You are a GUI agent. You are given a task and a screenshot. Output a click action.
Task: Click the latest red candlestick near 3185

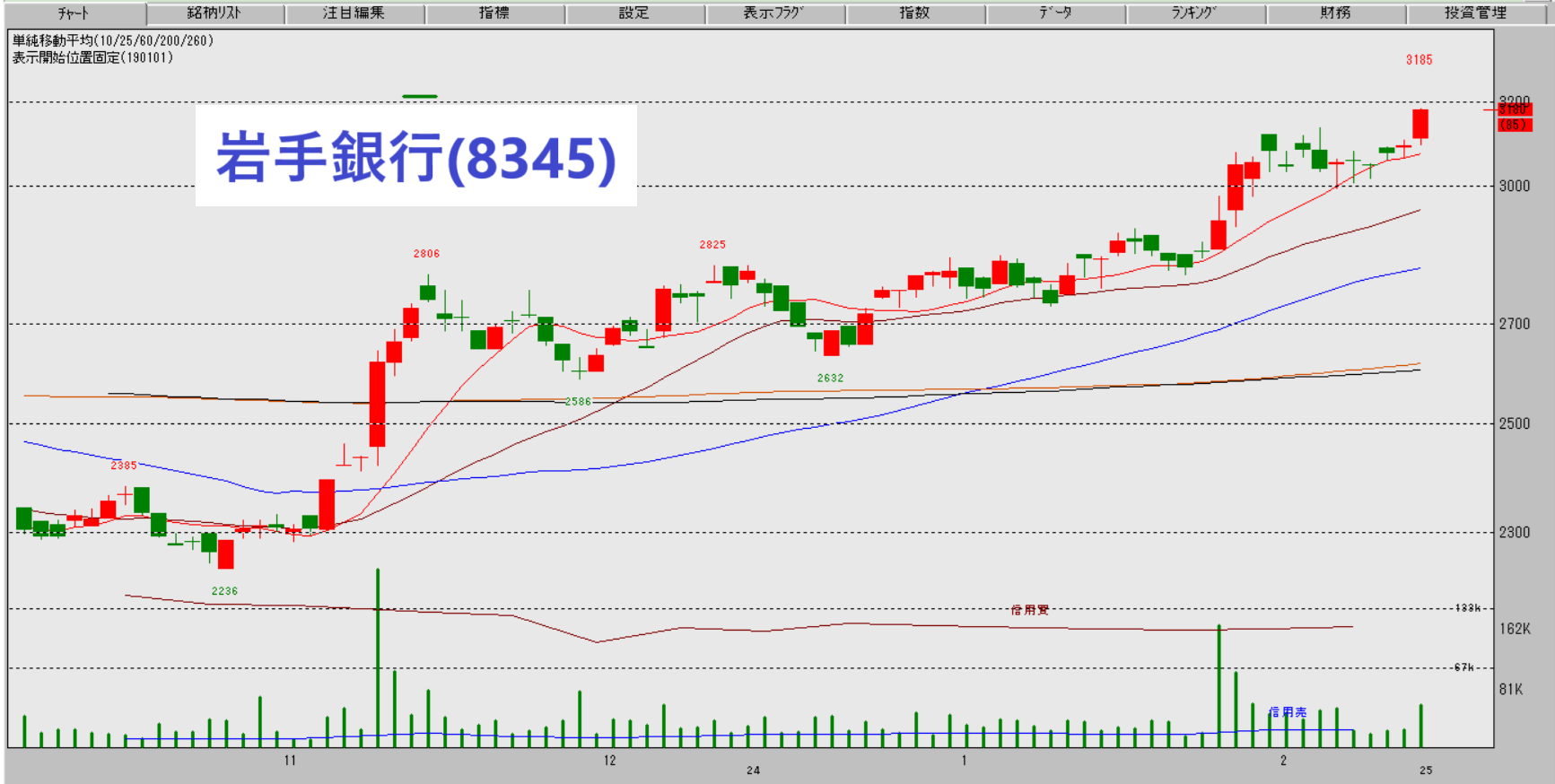(x=1420, y=124)
